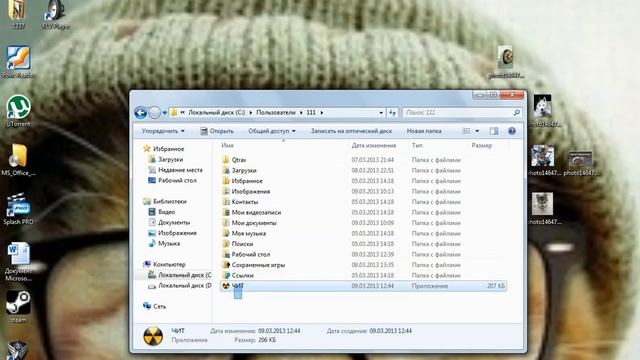Select the 'Загрузки' folder icon in the file list

click(x=226, y=170)
